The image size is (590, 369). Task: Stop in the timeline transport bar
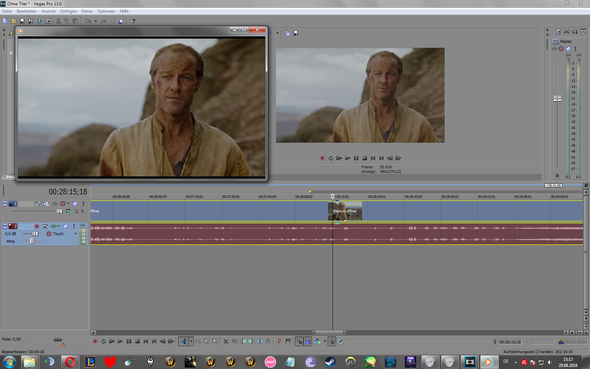pos(137,342)
